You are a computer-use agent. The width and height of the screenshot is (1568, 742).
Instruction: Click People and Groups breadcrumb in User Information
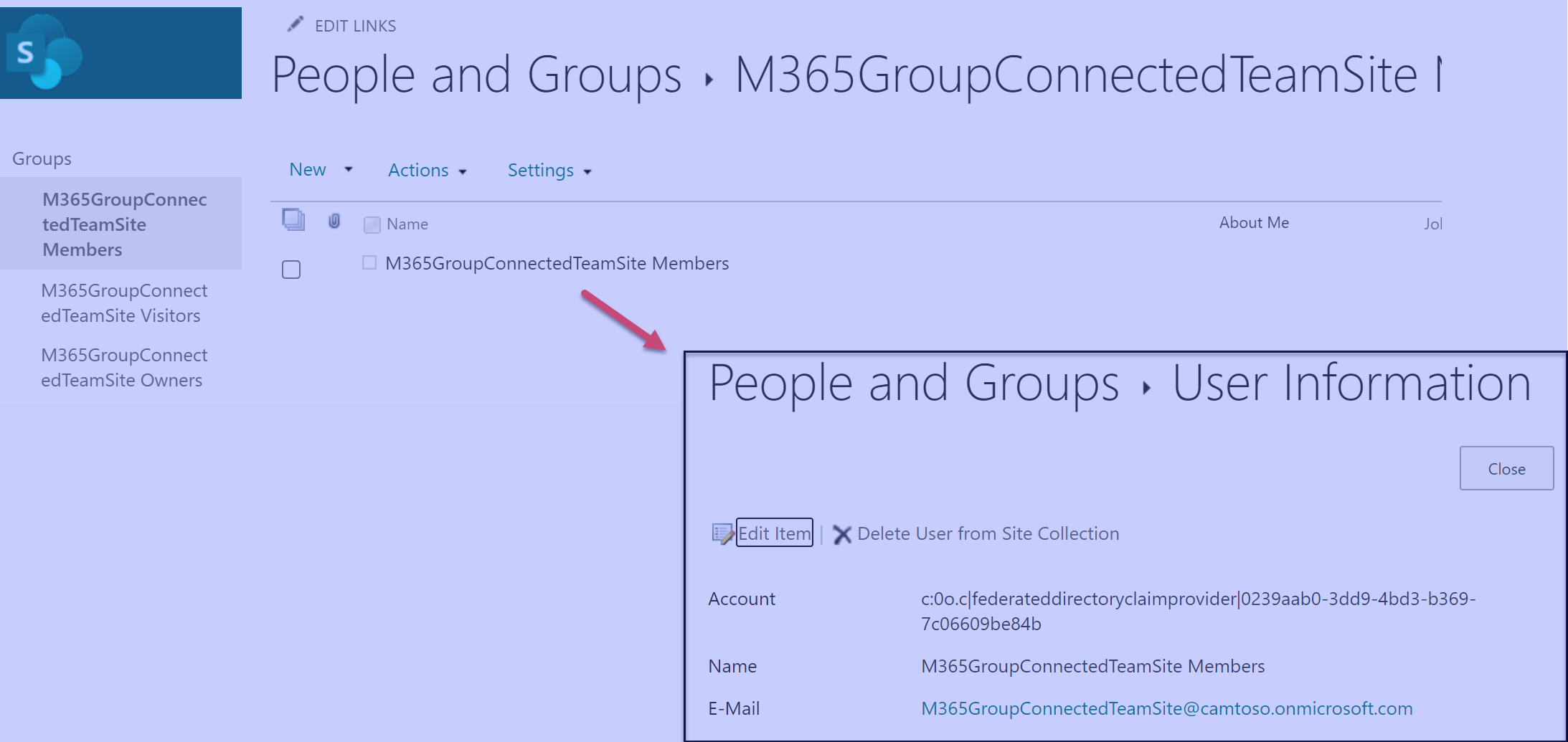point(913,384)
